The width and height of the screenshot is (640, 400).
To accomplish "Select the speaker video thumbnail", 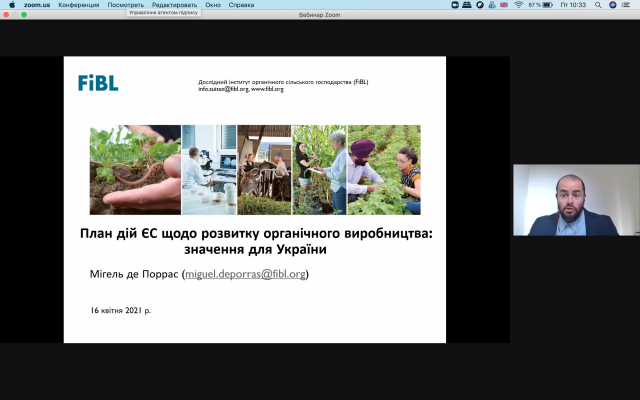I will tap(576, 200).
